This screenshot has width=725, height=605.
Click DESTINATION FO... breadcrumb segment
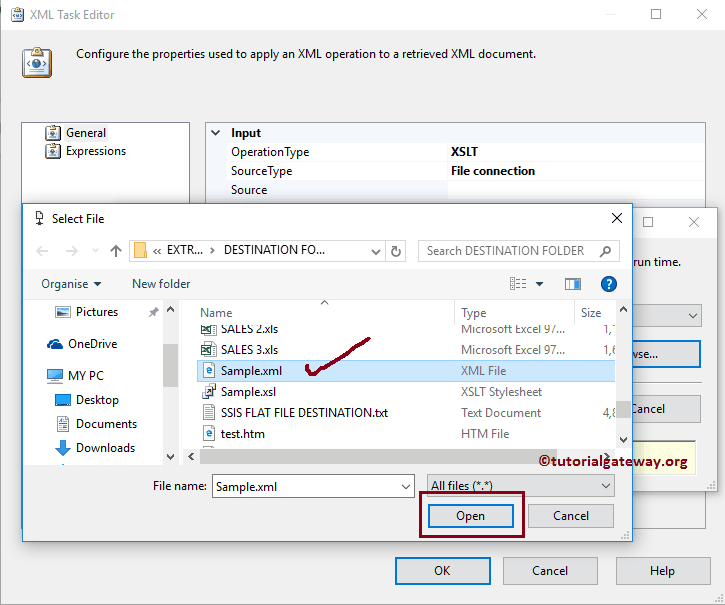[274, 250]
